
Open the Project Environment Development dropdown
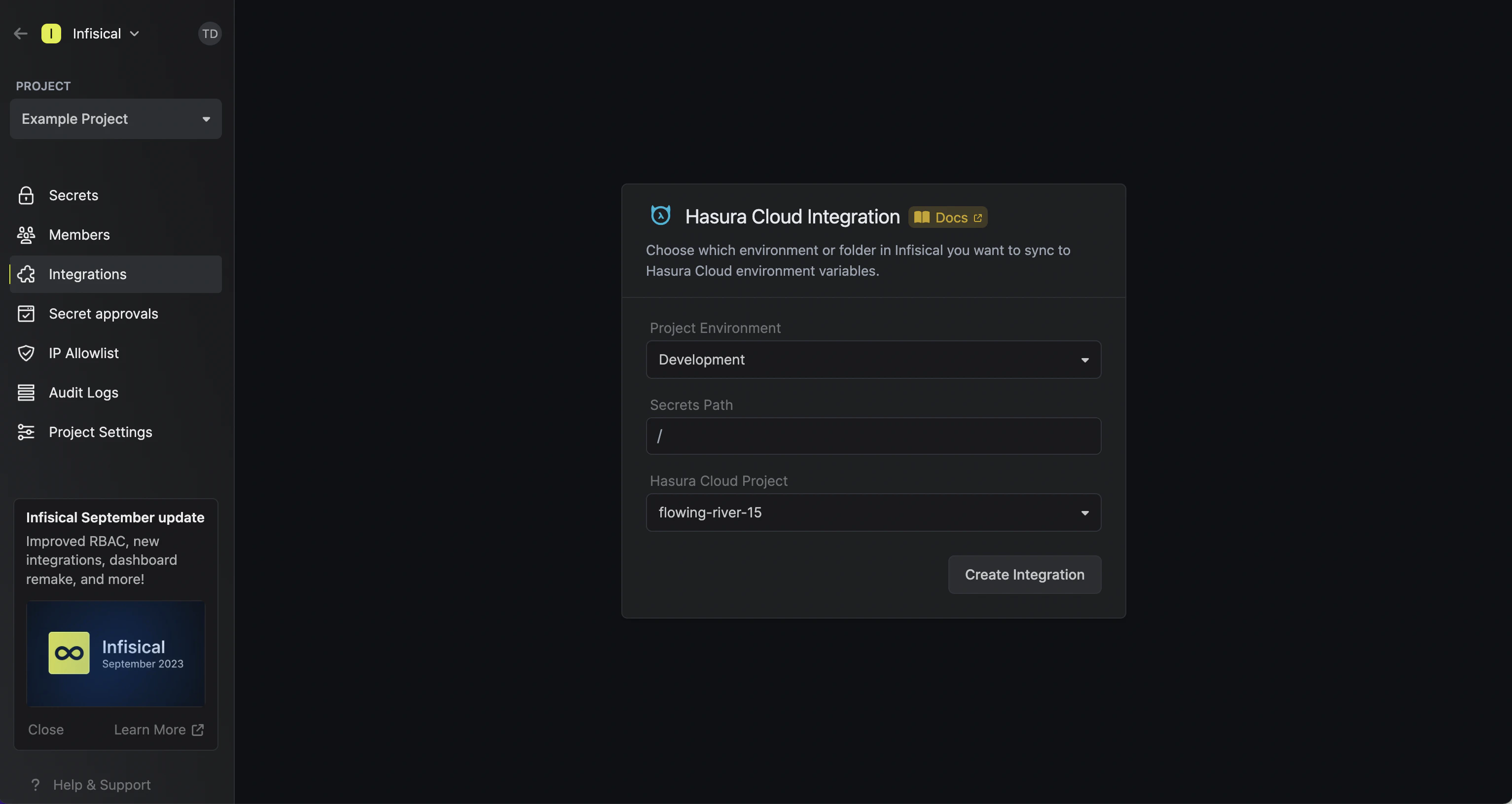873,360
